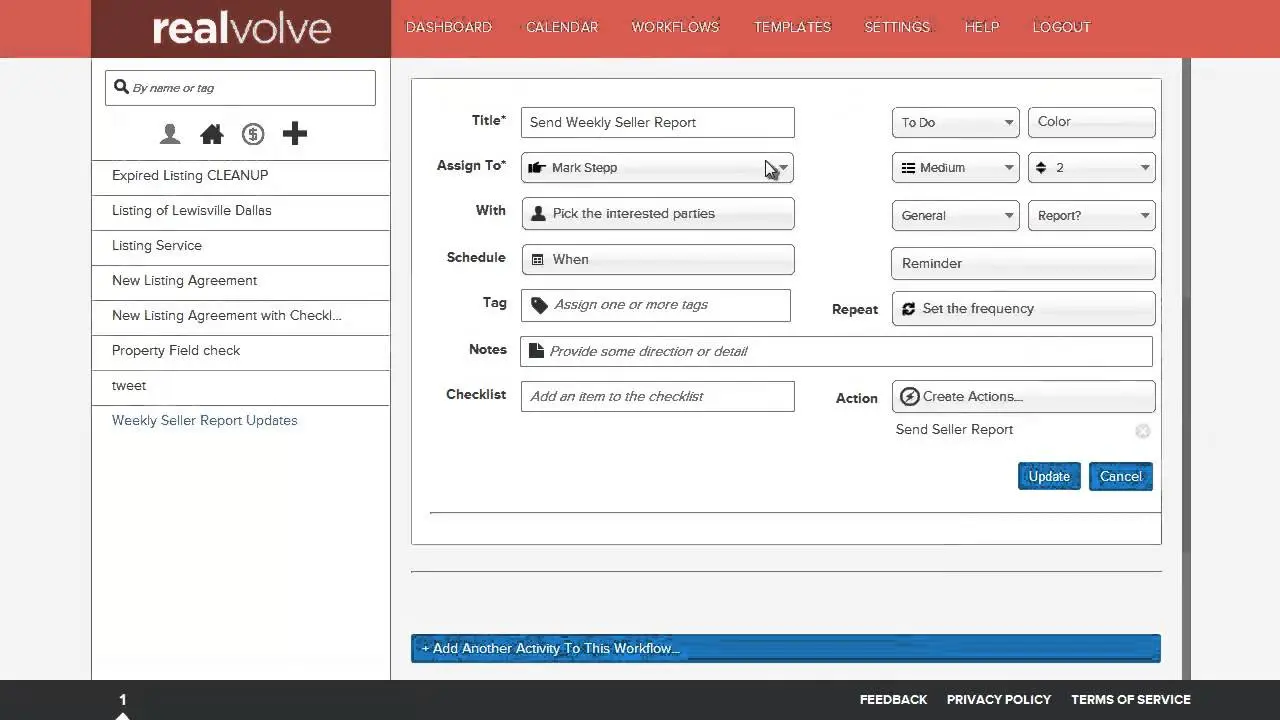
Task: Click the note icon in the Notes field
Action: (537, 350)
